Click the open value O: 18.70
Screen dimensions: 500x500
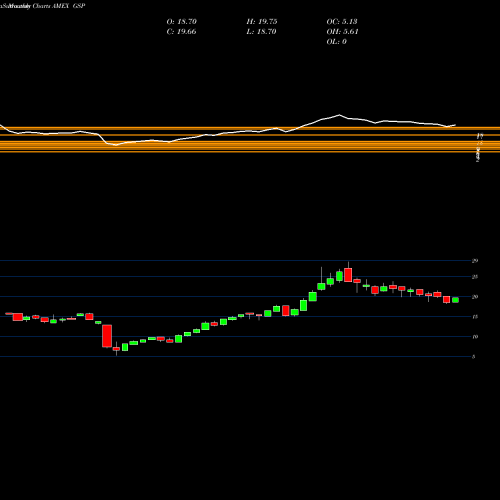click(182, 22)
